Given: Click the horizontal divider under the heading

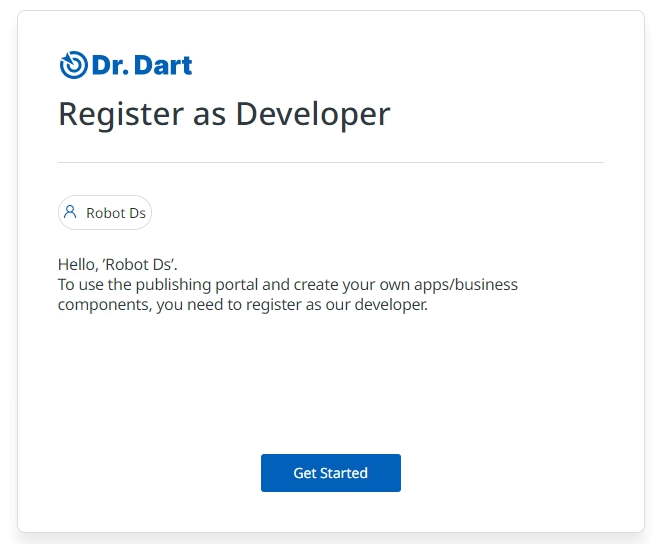Looking at the screenshot, I should (x=331, y=162).
